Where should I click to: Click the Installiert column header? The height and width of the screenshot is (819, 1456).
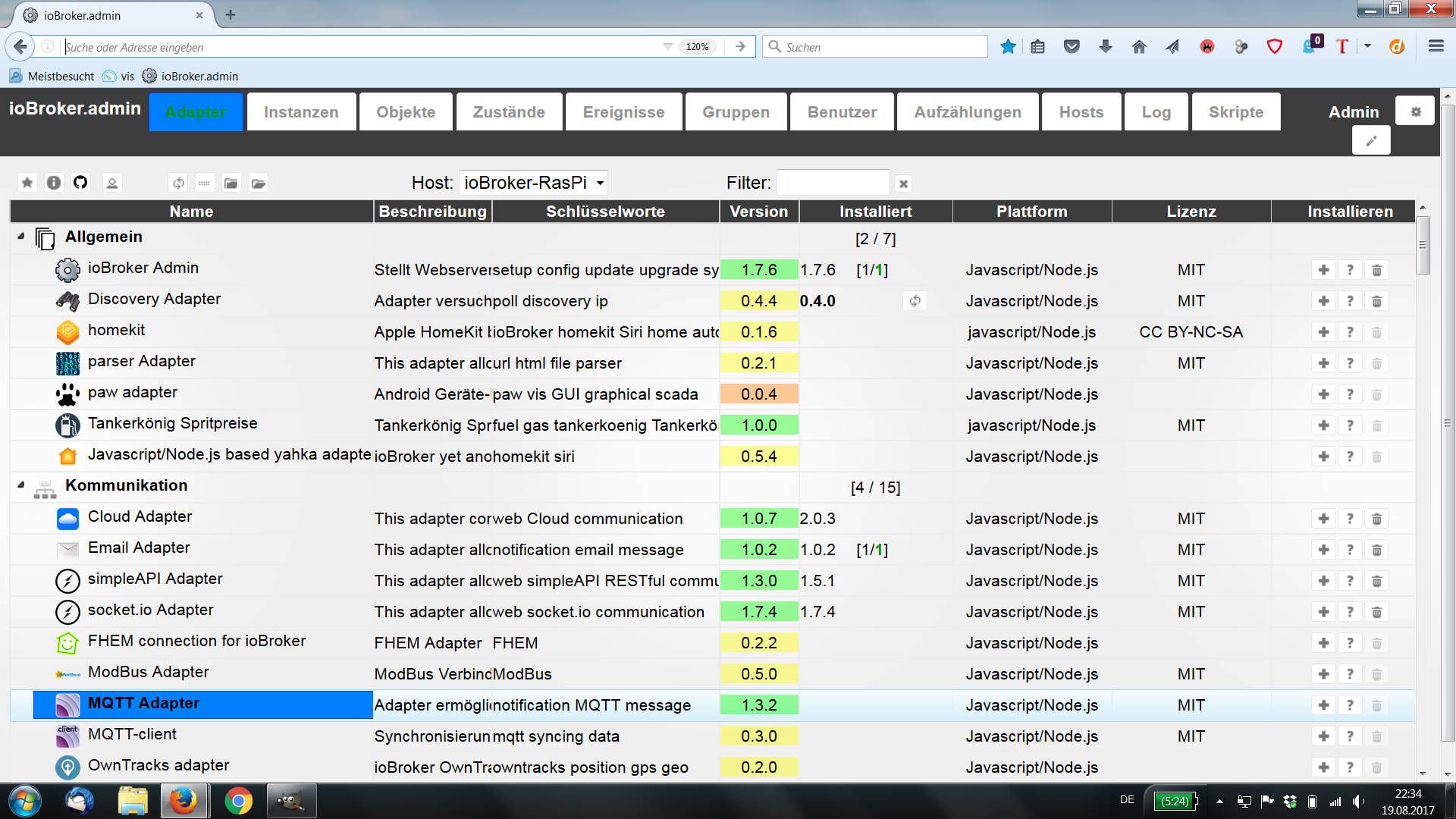coord(875,212)
